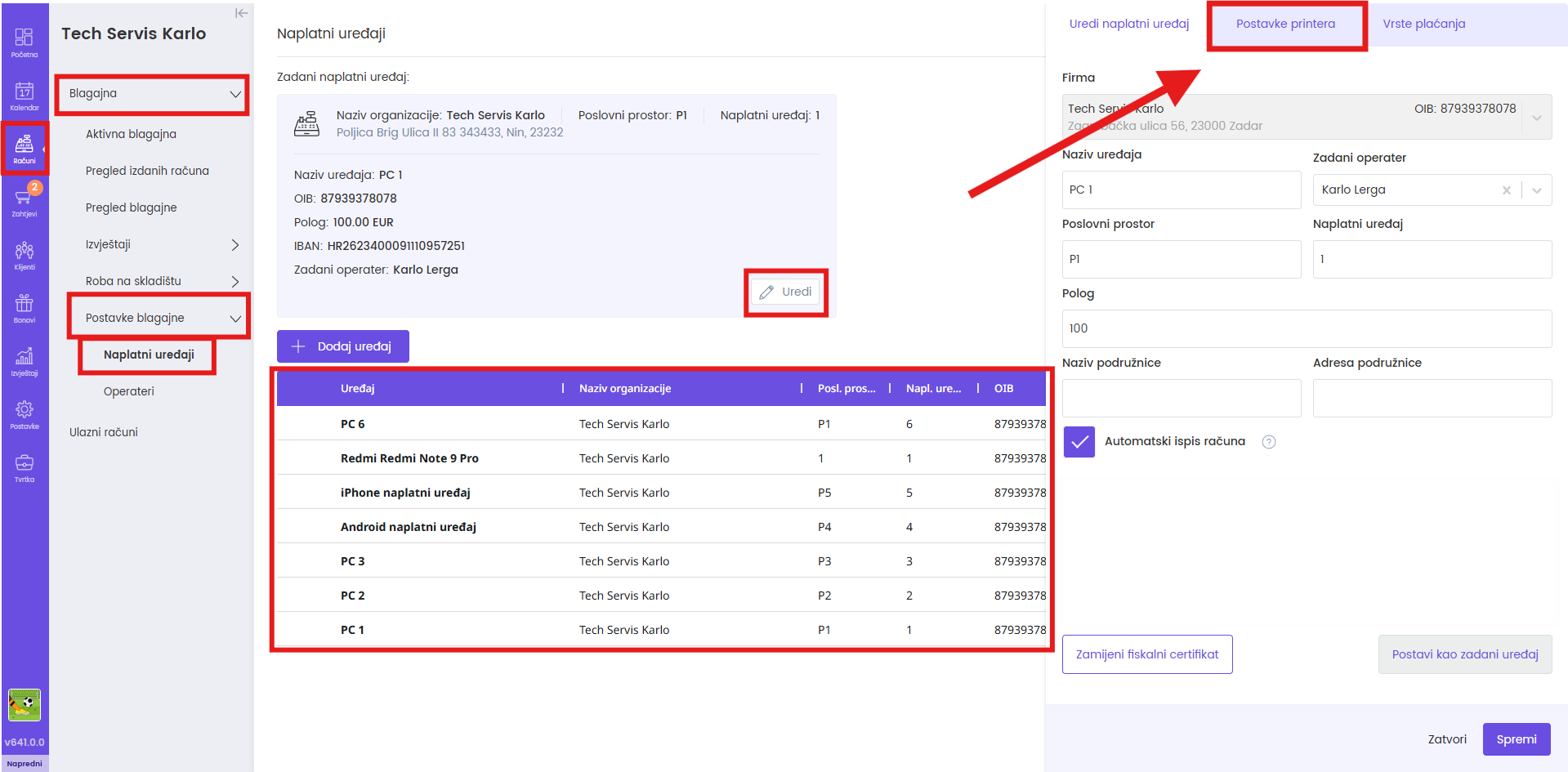The width and height of the screenshot is (1568, 772).
Task: Open the Tvrtka briefcase icon
Action: pyautogui.click(x=24, y=467)
